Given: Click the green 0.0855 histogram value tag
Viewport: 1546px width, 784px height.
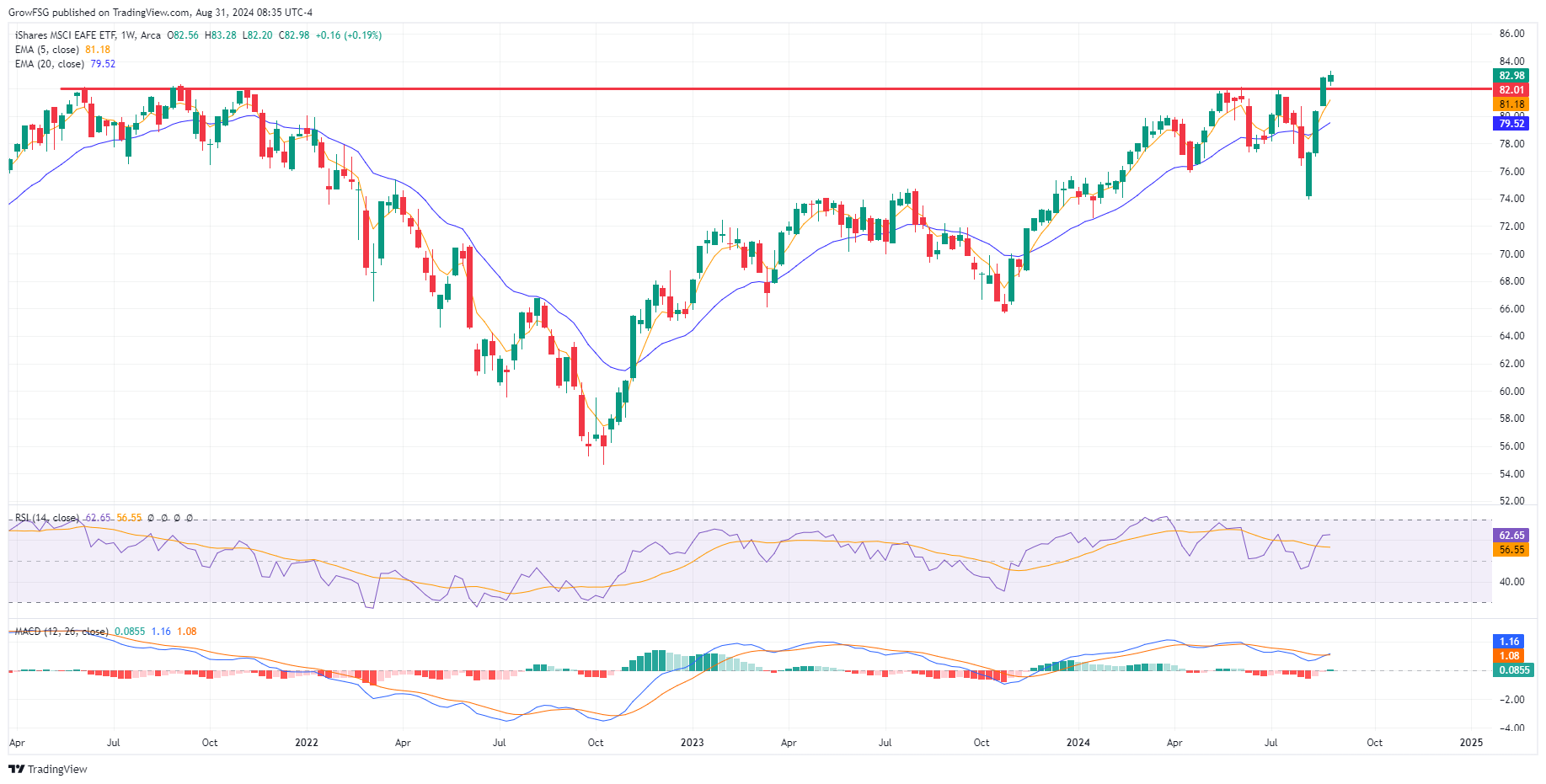Looking at the screenshot, I should coord(1511,670).
